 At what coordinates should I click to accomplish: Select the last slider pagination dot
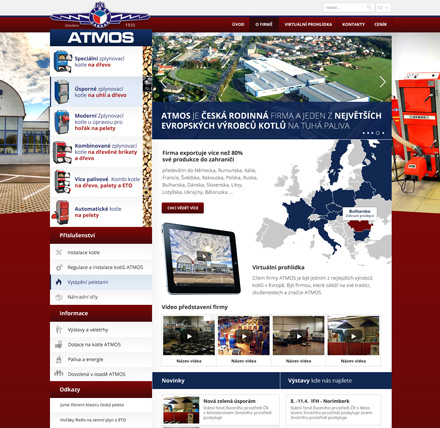pos(383,133)
